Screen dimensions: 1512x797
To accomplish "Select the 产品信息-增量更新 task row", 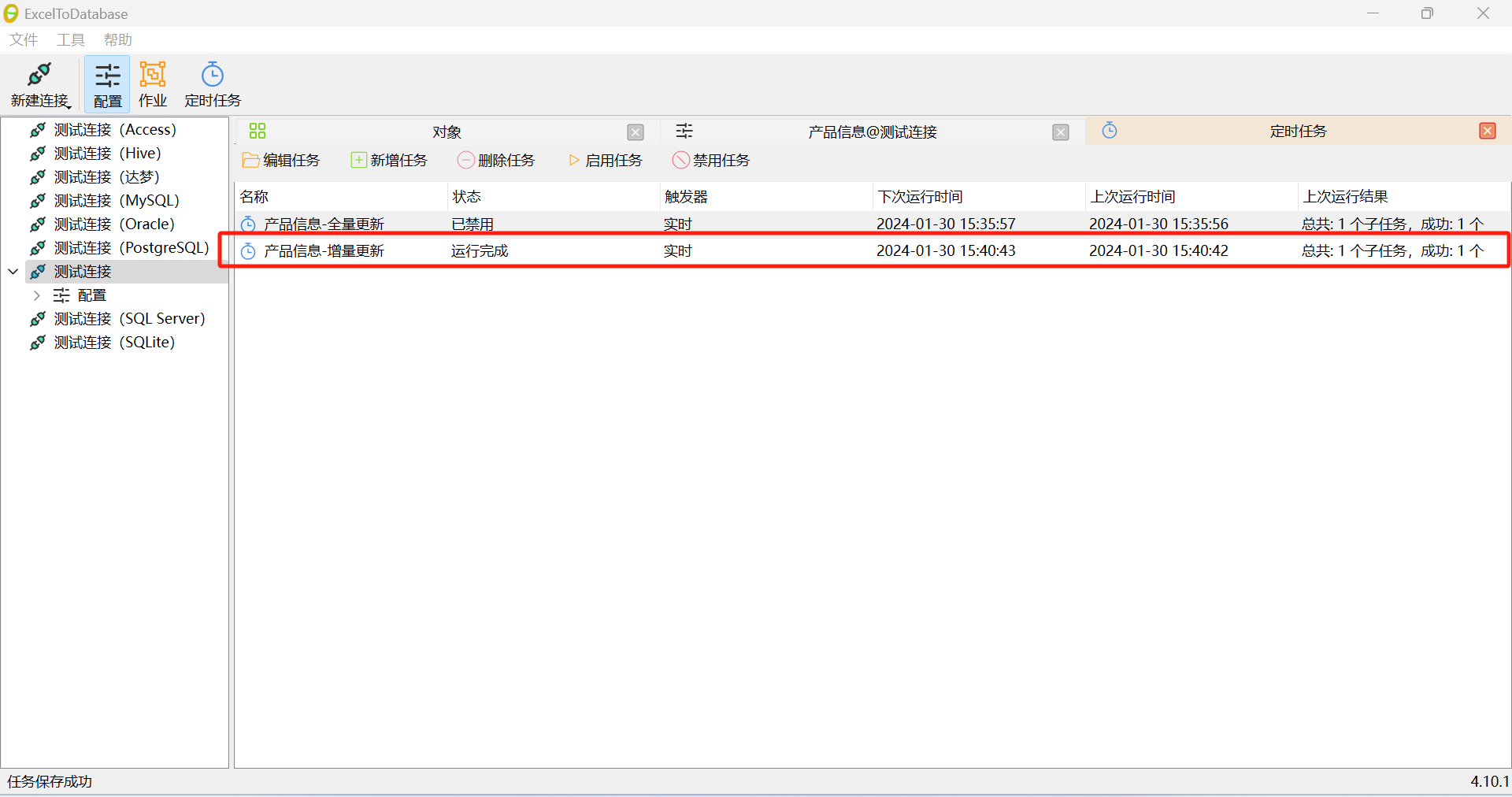I will [323, 250].
